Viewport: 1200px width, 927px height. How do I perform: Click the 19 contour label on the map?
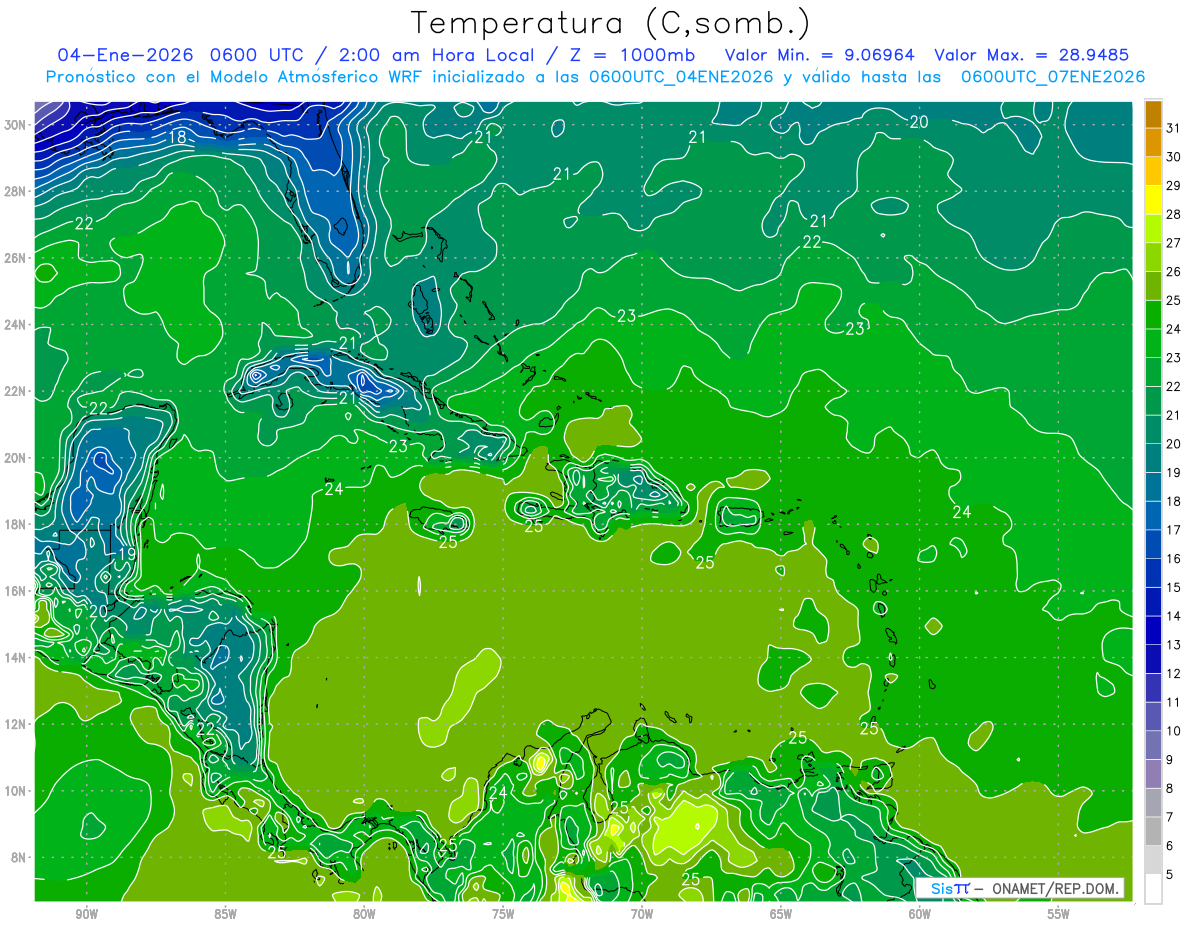pos(126,554)
